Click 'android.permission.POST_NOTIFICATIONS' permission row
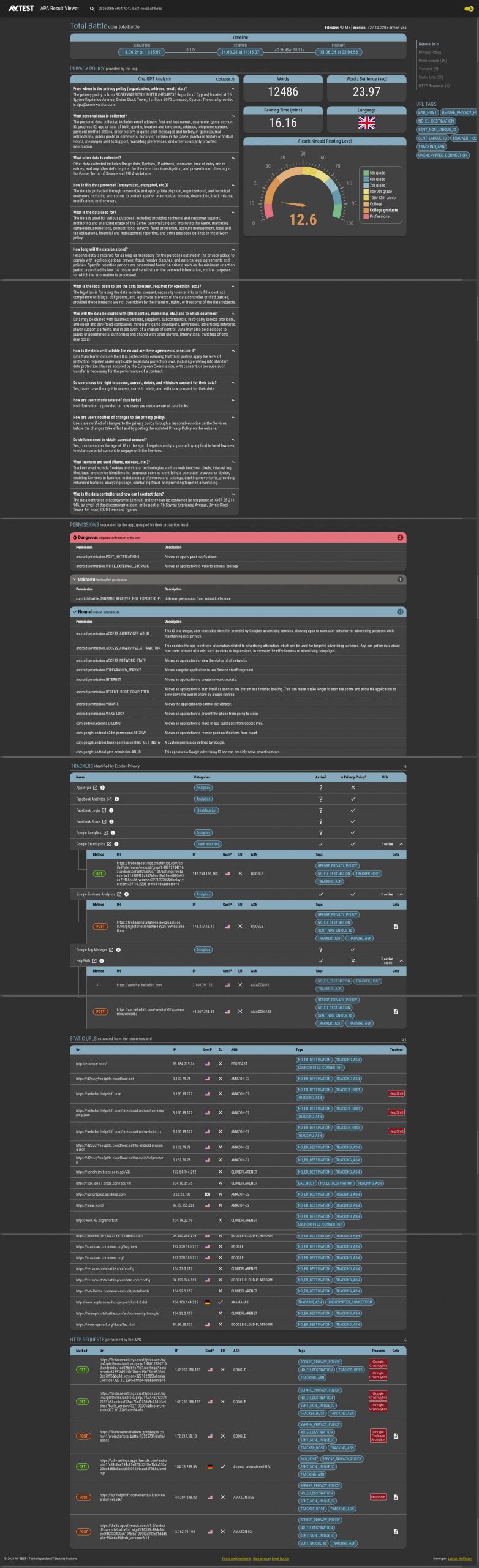The height and width of the screenshot is (1568, 479). pos(238,557)
